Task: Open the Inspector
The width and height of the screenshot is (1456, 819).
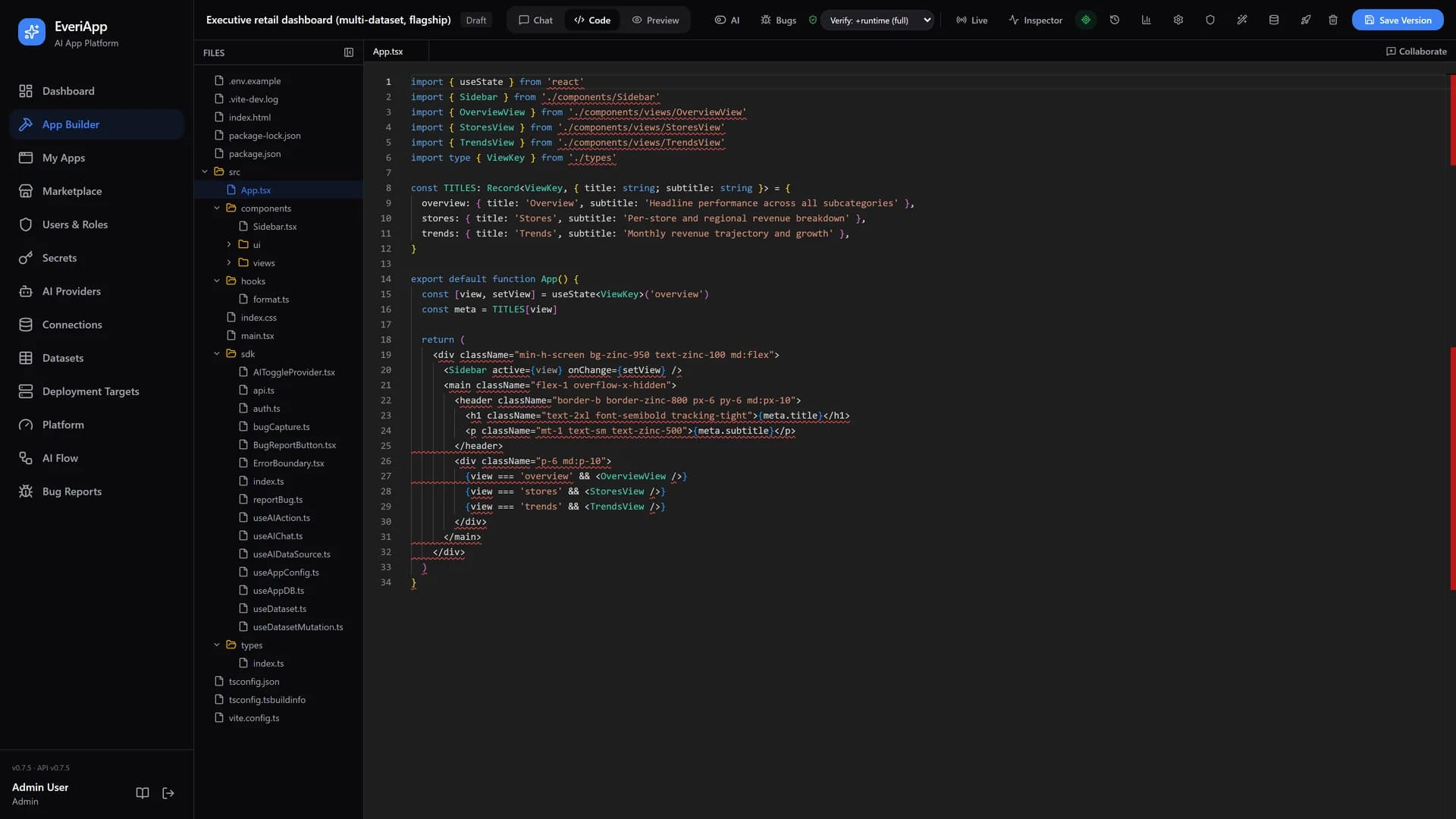Action: [1035, 20]
